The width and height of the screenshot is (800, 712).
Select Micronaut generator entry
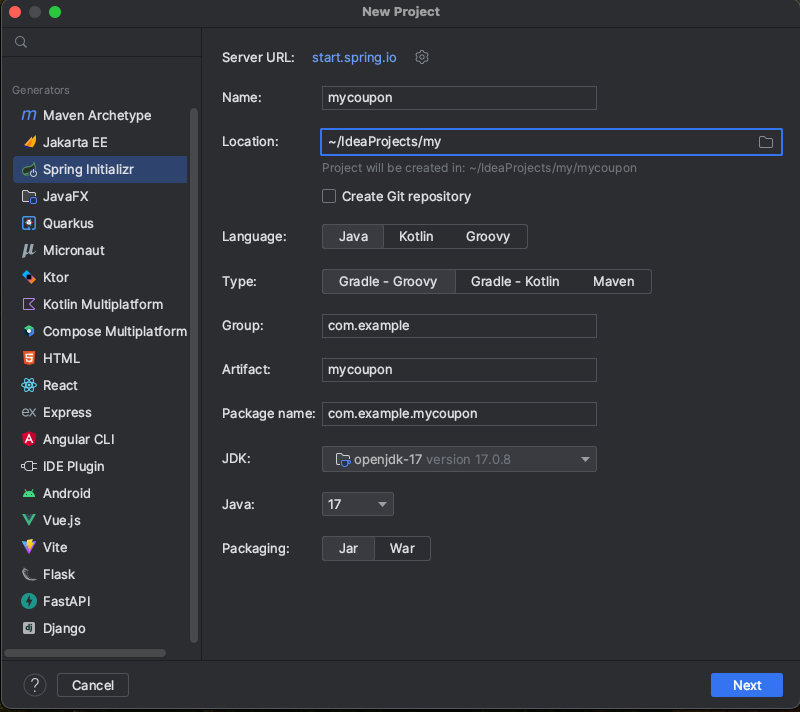coord(100,250)
